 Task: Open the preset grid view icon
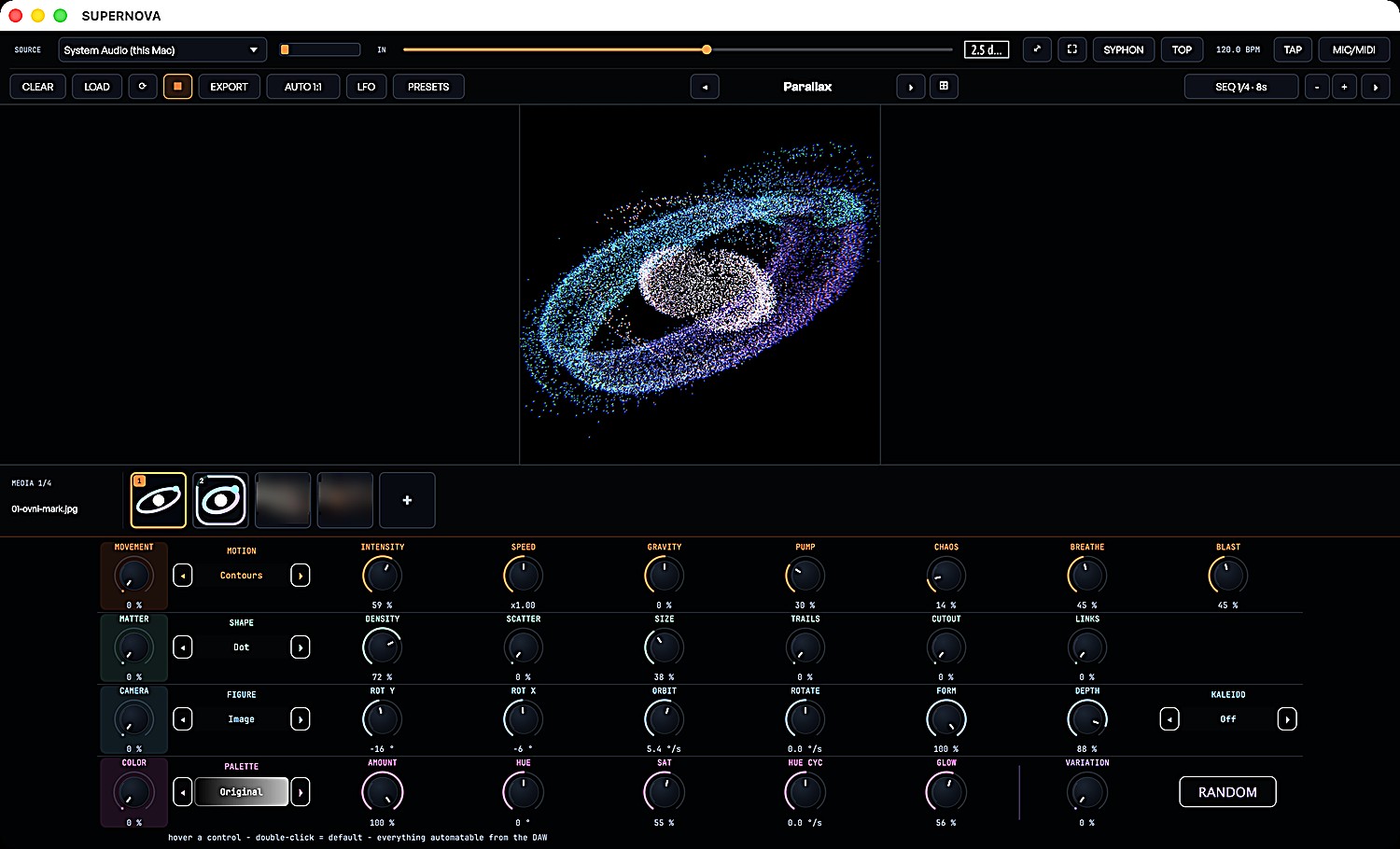(x=944, y=86)
